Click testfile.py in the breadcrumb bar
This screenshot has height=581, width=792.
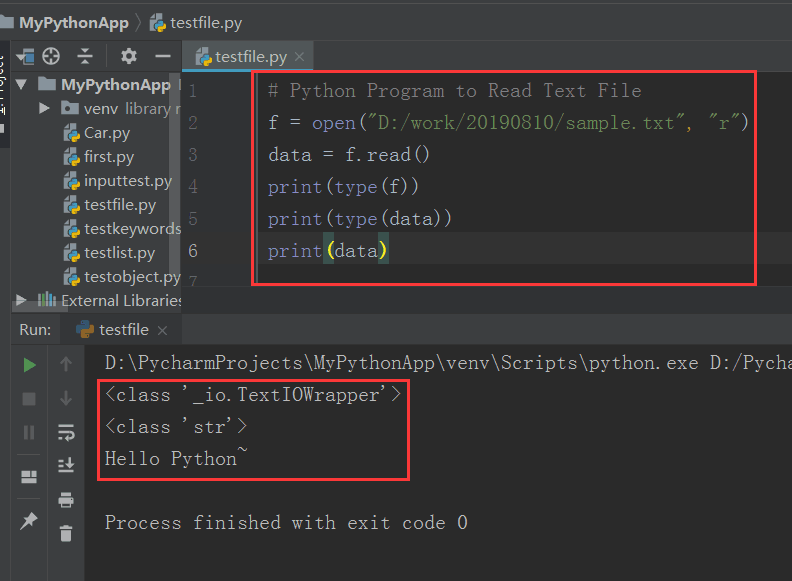pos(196,23)
